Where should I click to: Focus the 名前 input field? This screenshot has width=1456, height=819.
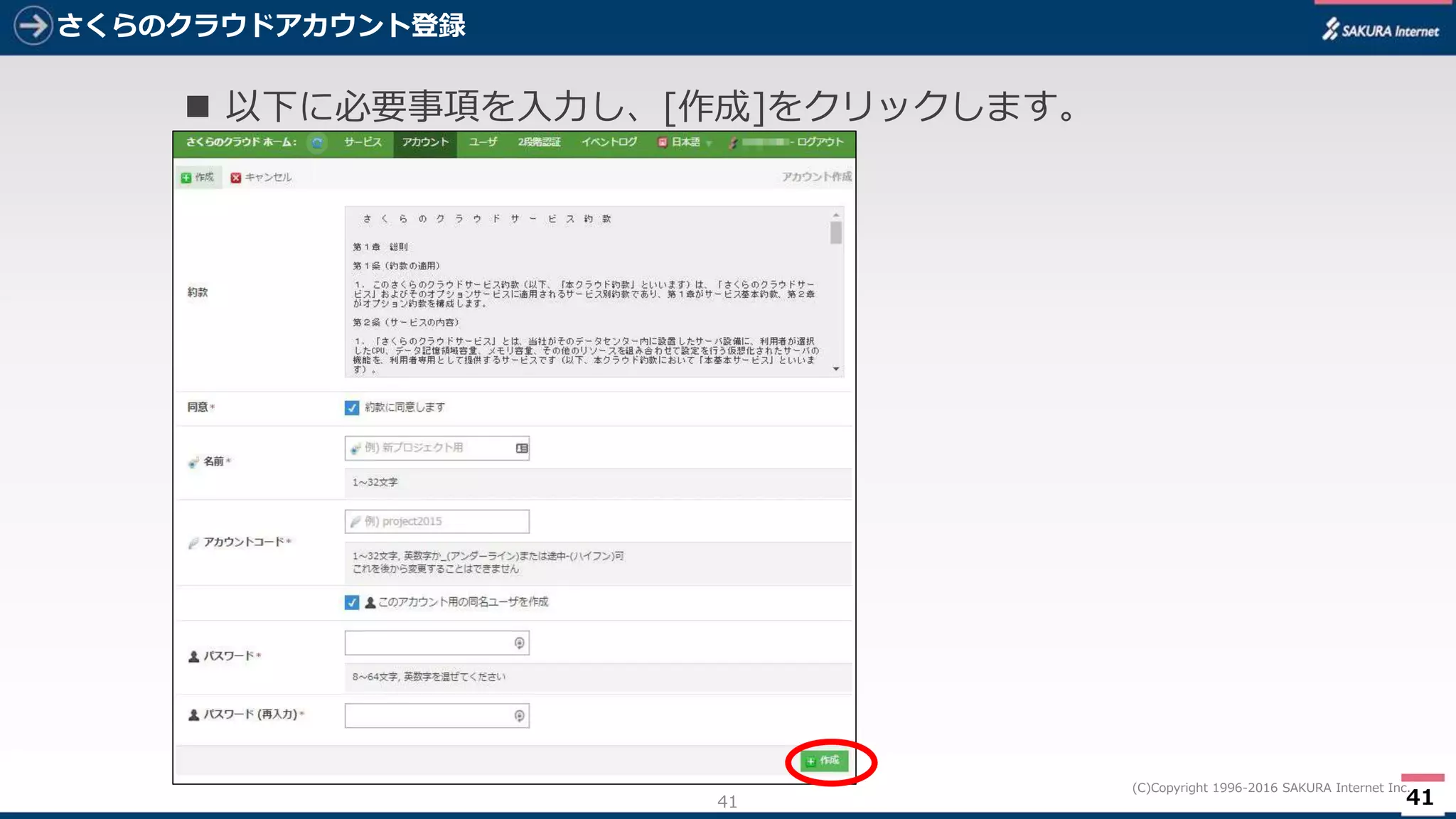point(437,448)
